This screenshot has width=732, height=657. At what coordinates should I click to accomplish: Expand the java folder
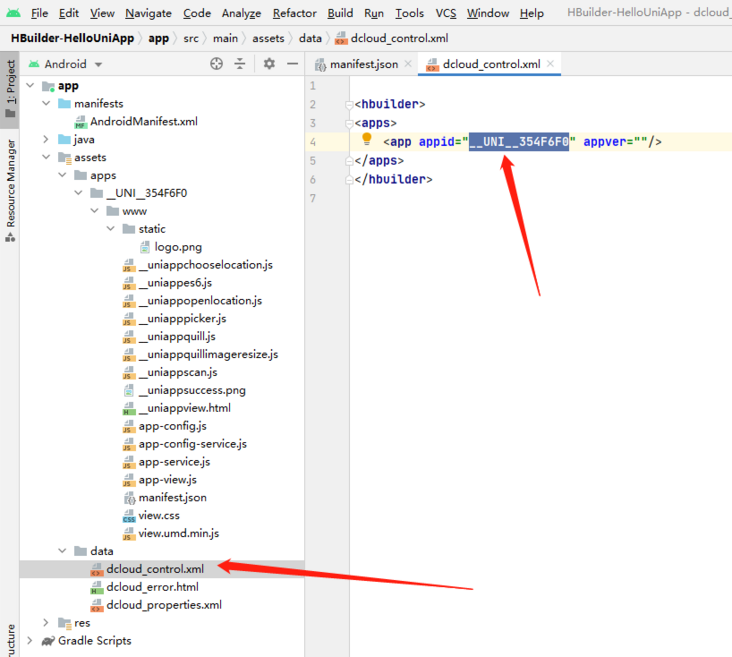tap(46, 139)
